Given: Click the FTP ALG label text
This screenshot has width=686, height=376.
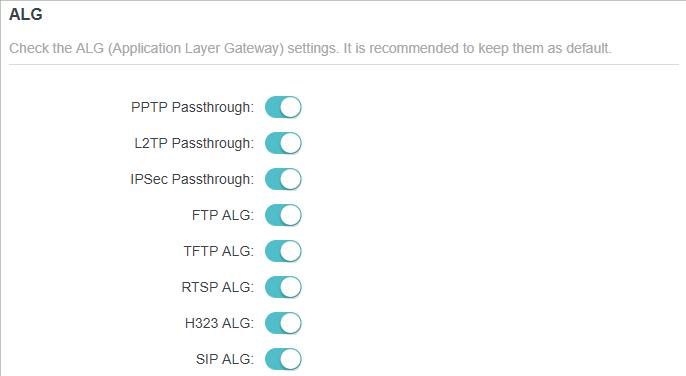Looking at the screenshot, I should [x=223, y=215].
